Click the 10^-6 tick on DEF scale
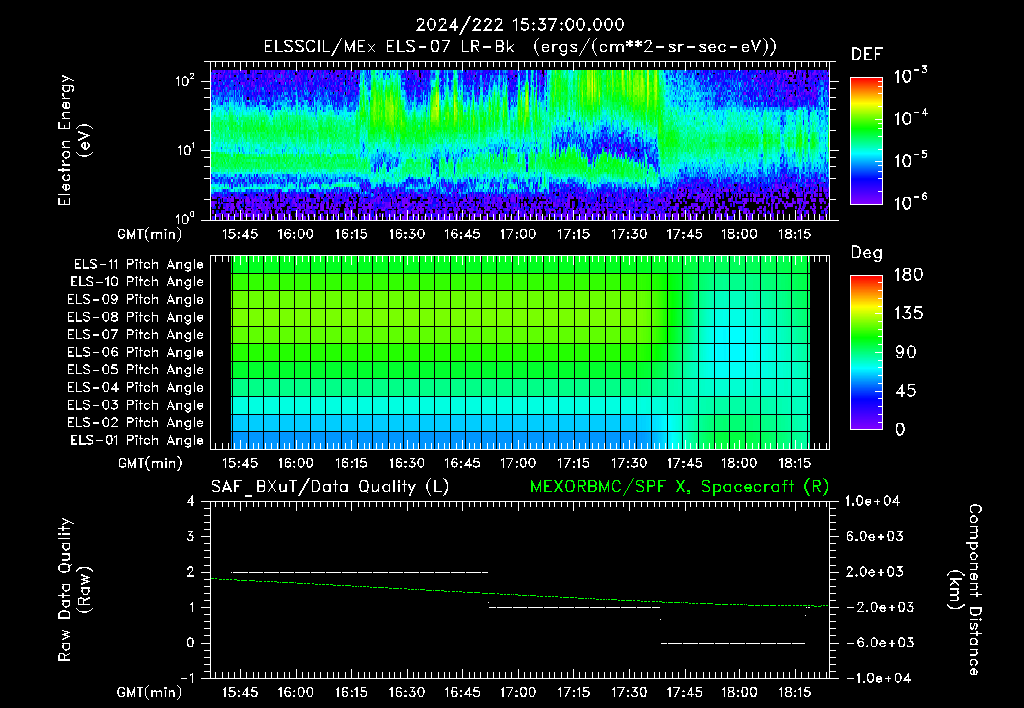The height and width of the screenshot is (708, 1024). pyautogui.click(x=911, y=202)
